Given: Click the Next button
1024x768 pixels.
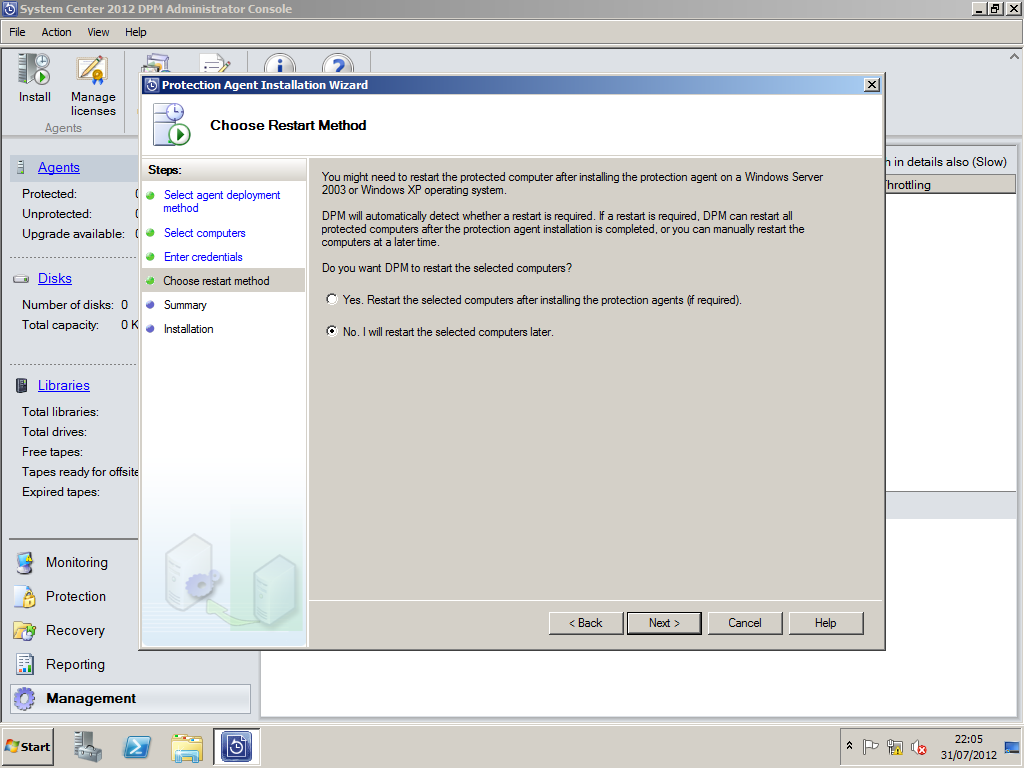Looking at the screenshot, I should [x=664, y=623].
